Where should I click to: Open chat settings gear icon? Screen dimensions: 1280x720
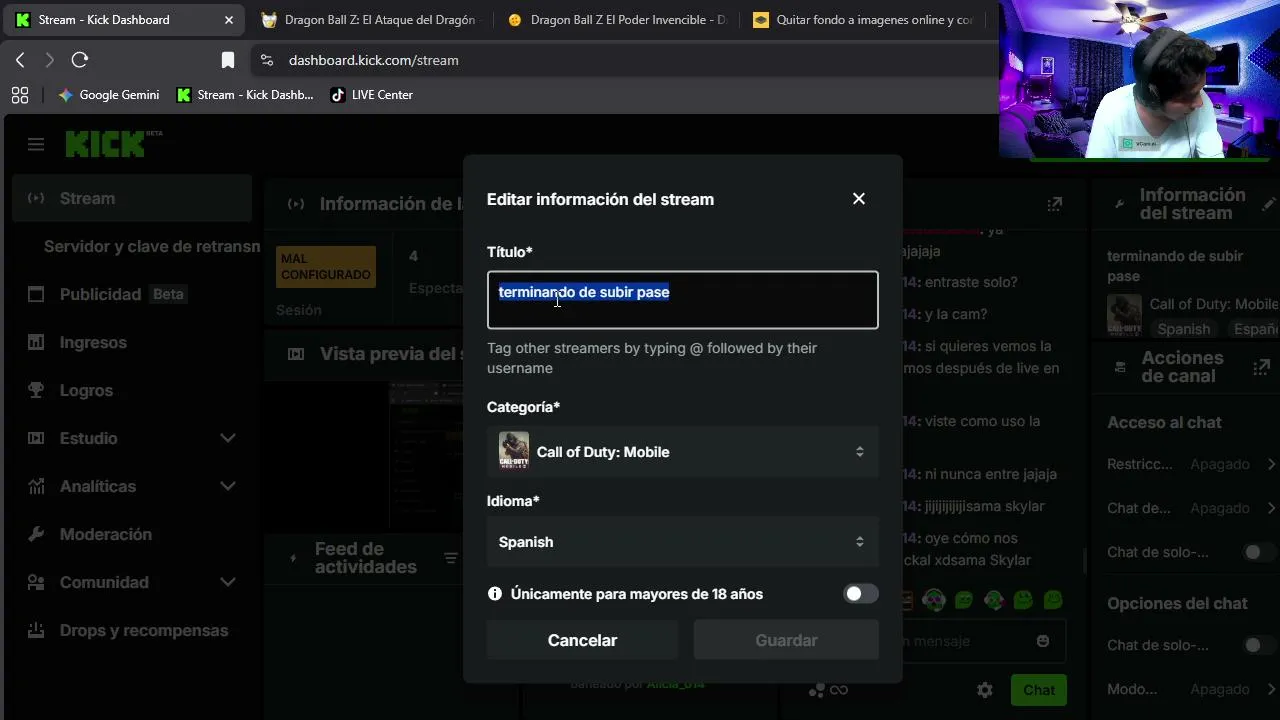985,690
